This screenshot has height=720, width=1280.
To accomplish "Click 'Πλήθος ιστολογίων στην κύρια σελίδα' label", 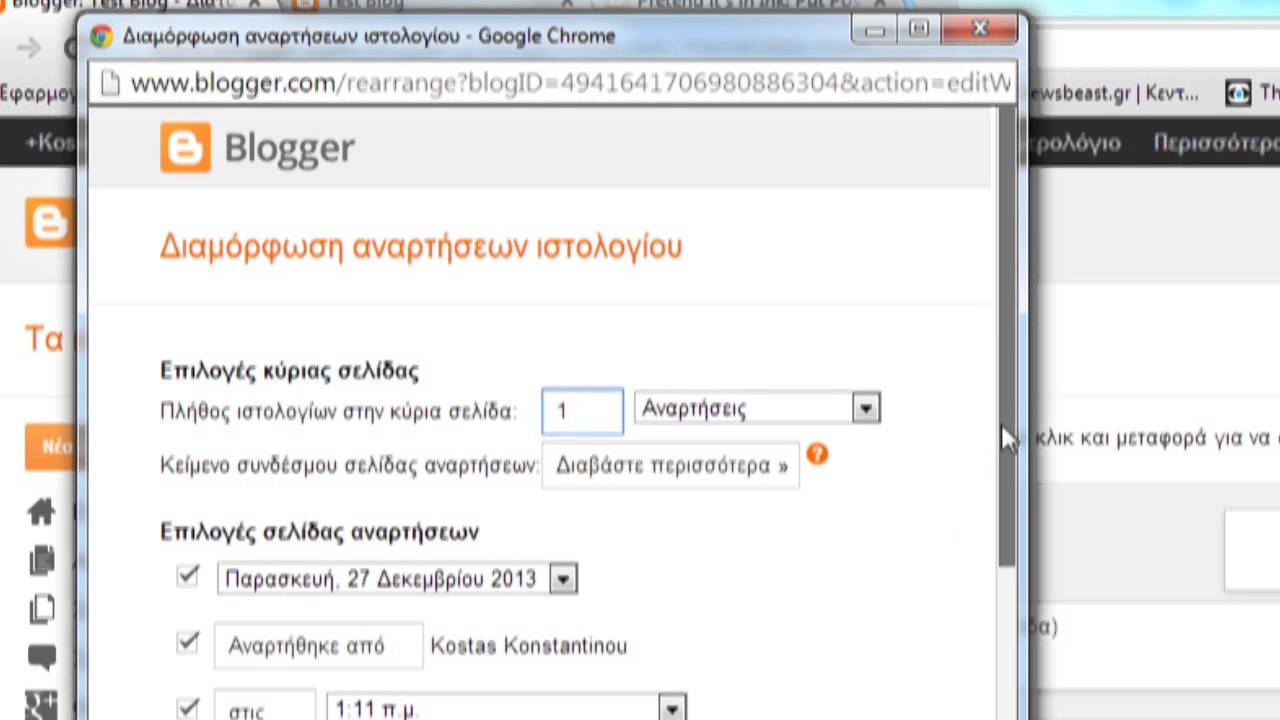I will click(338, 411).
